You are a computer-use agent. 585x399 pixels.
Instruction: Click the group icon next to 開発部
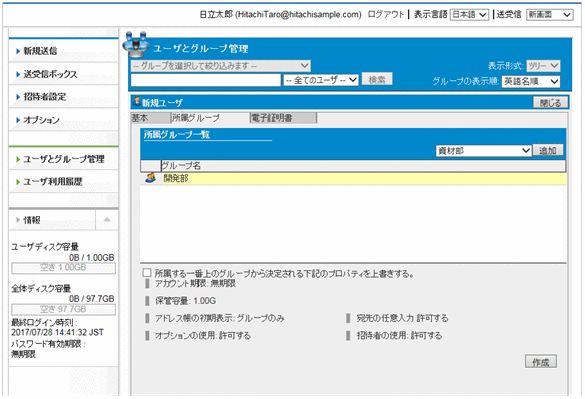pyautogui.click(x=151, y=178)
